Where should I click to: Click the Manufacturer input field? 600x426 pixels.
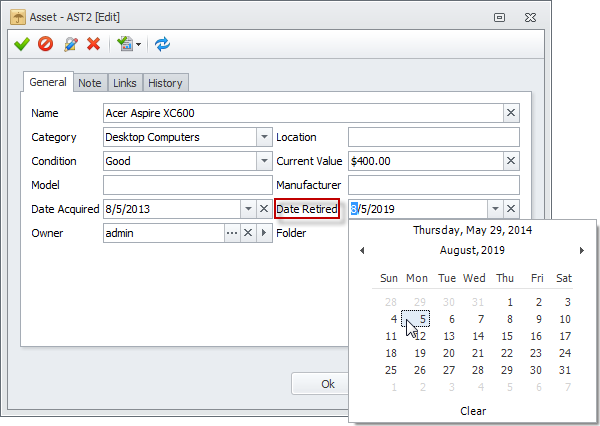[434, 185]
